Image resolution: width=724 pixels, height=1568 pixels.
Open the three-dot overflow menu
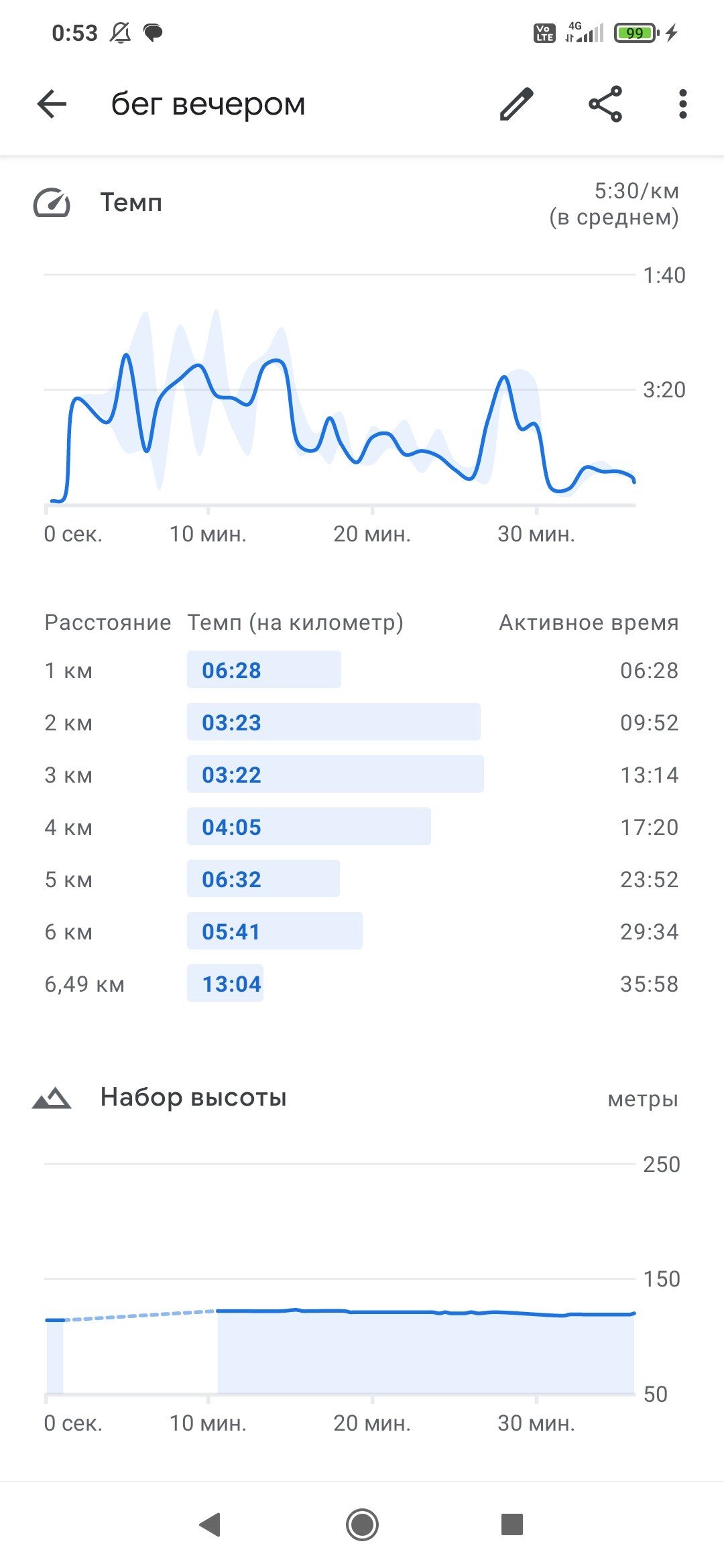[x=682, y=104]
